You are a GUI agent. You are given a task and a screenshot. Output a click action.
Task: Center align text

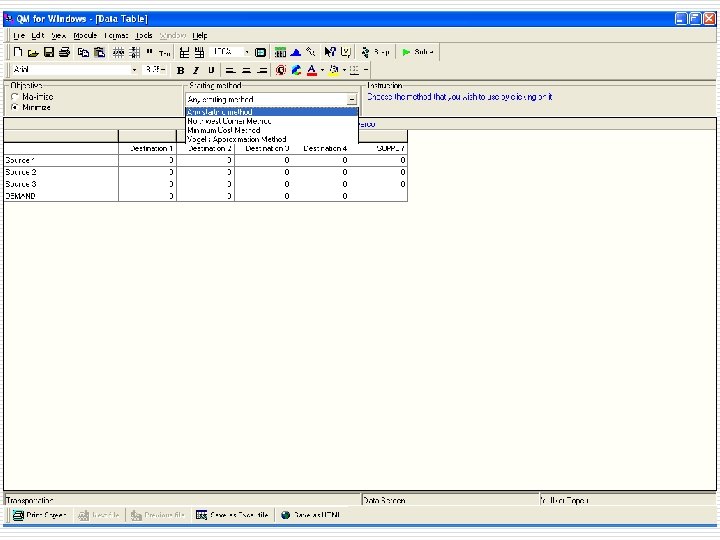point(247,70)
